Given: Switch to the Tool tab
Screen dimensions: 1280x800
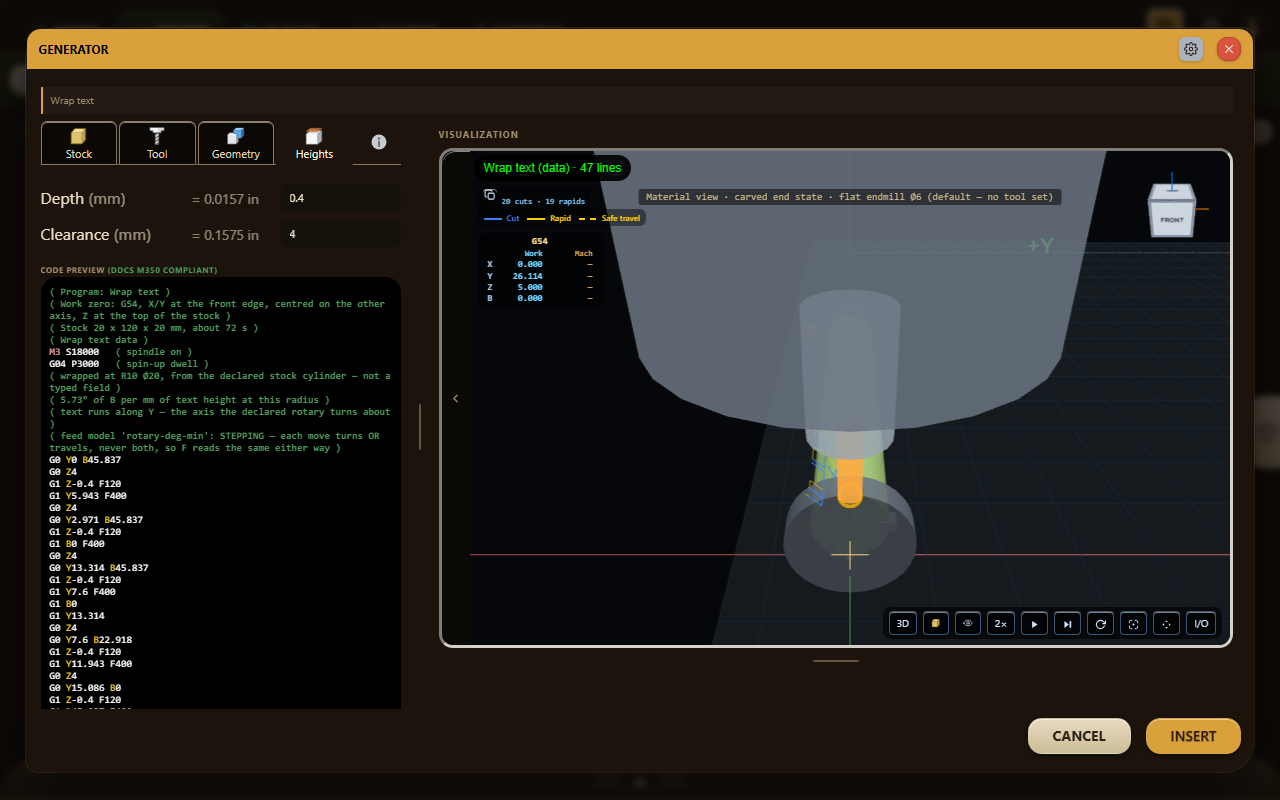Looking at the screenshot, I should tap(157, 143).
